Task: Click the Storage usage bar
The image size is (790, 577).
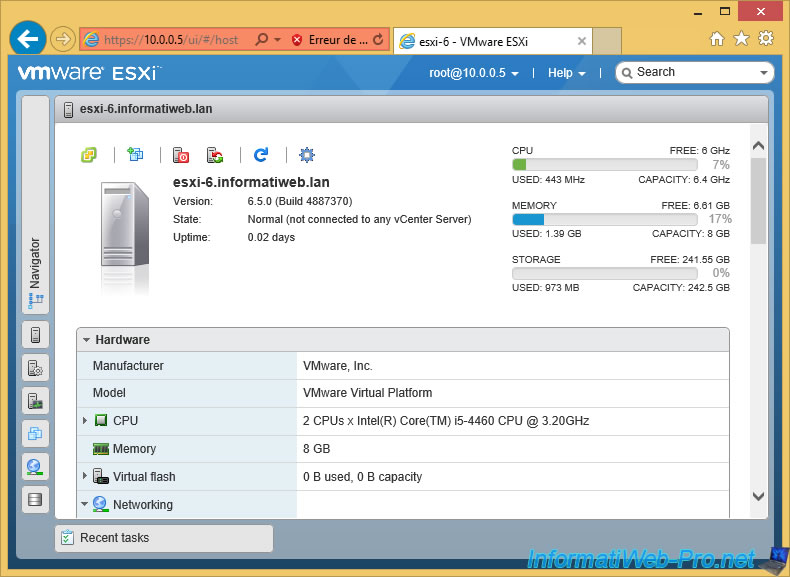Action: click(605, 274)
